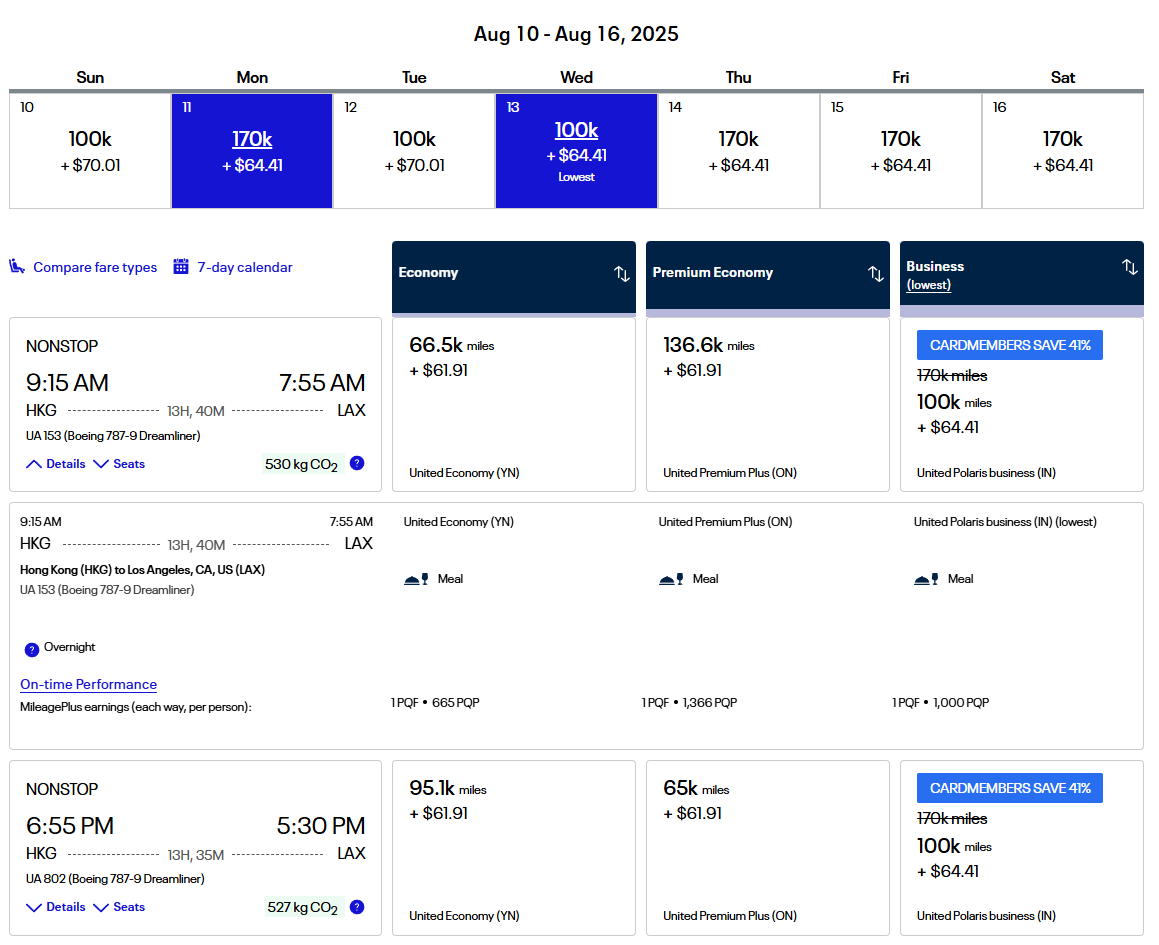Select Wednesday Aug 13 lowest fare

tap(577, 151)
